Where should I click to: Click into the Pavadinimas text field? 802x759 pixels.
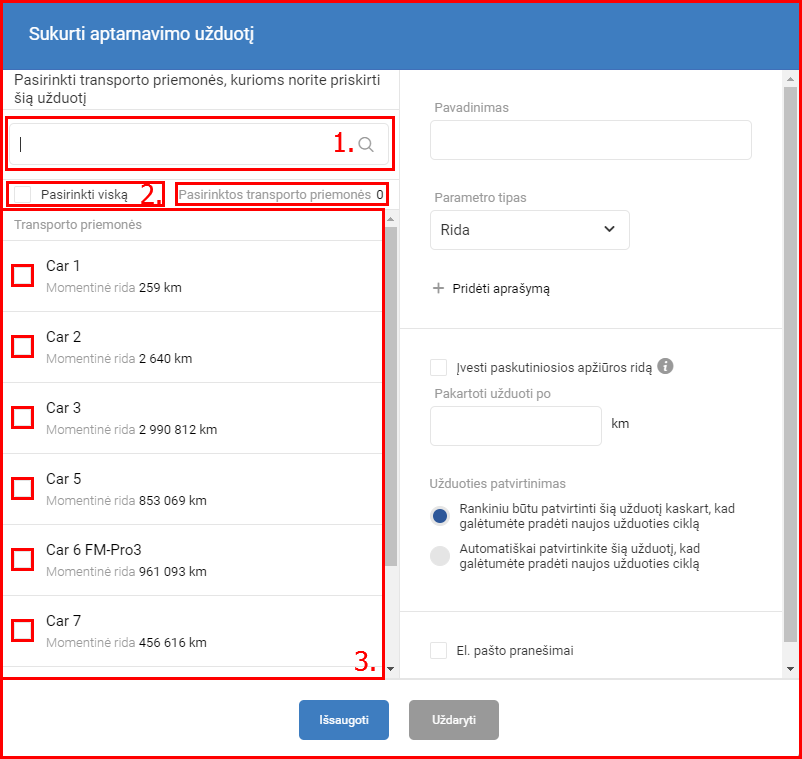pyautogui.click(x=590, y=140)
